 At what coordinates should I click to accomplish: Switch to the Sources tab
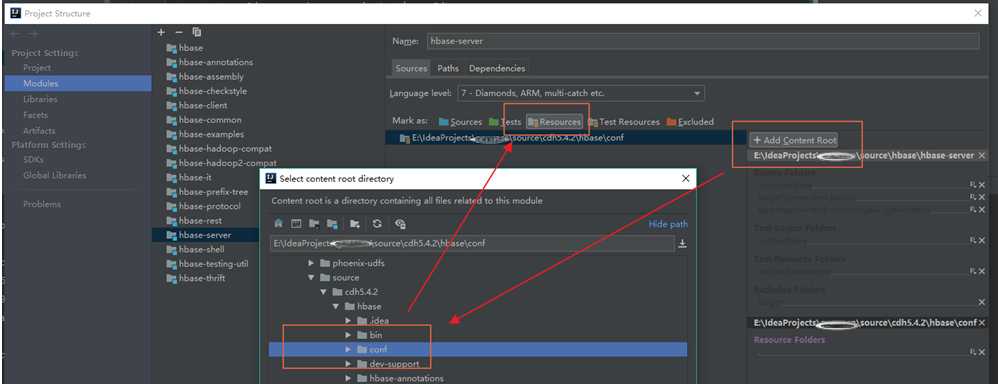pyautogui.click(x=411, y=68)
